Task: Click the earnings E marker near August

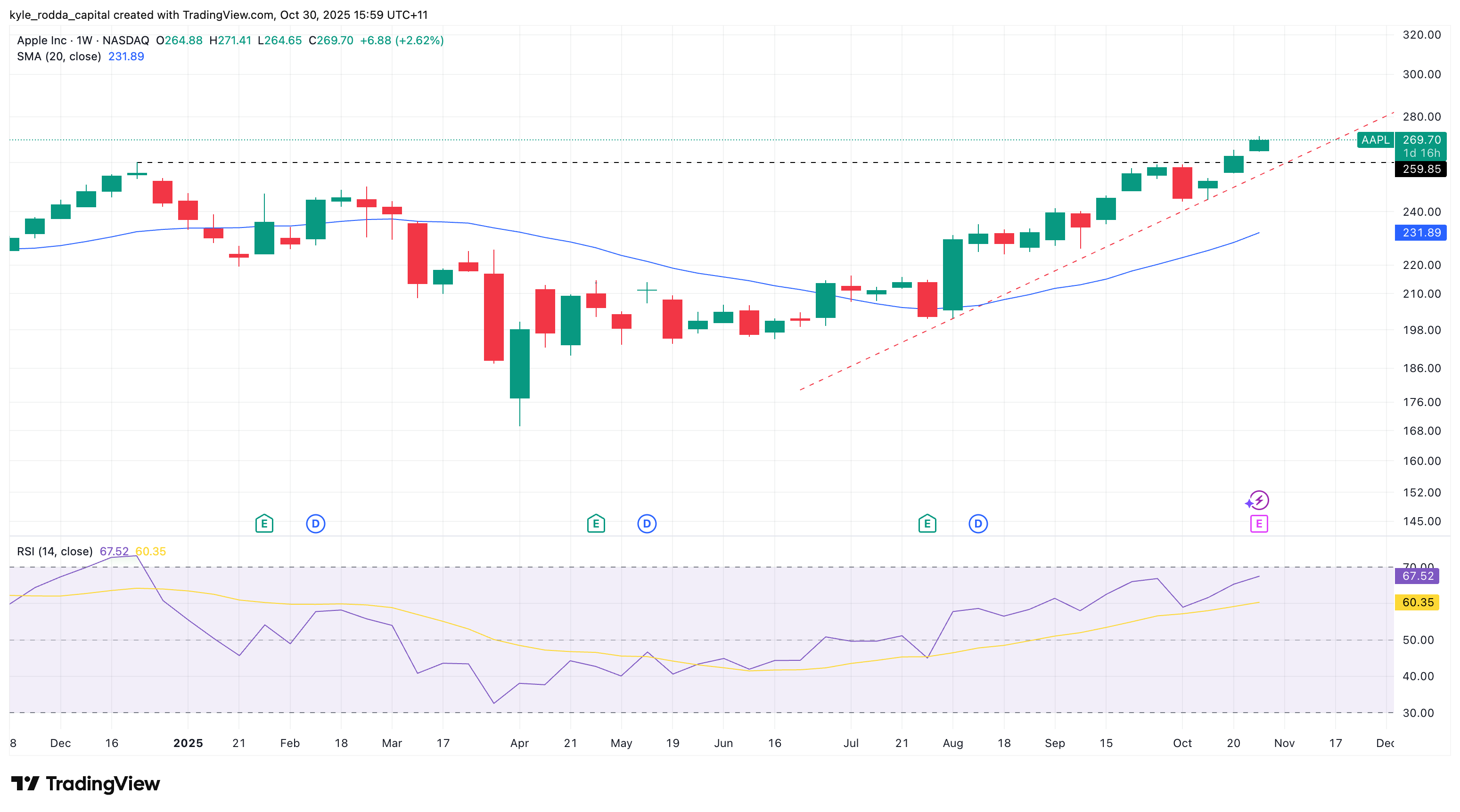Action: pyautogui.click(x=927, y=523)
